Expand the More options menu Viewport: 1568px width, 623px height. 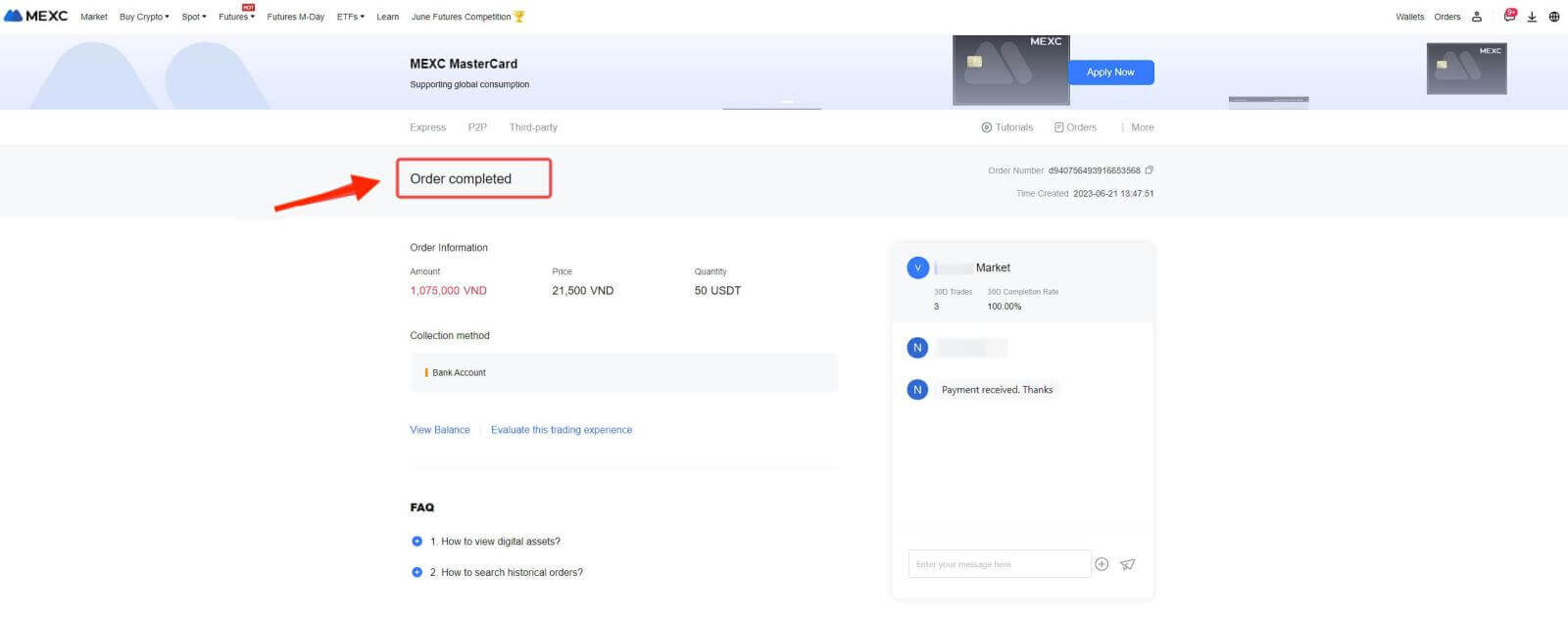pos(1138,127)
